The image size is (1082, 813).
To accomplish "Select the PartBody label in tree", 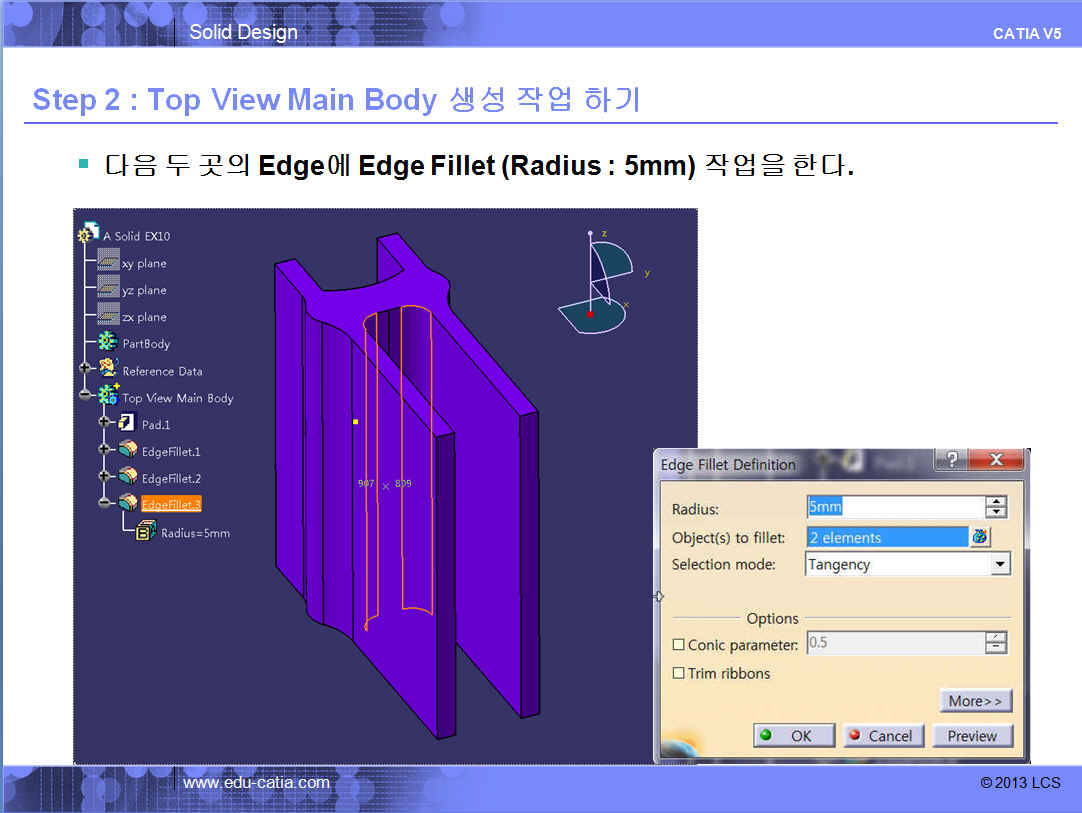I will [x=146, y=344].
